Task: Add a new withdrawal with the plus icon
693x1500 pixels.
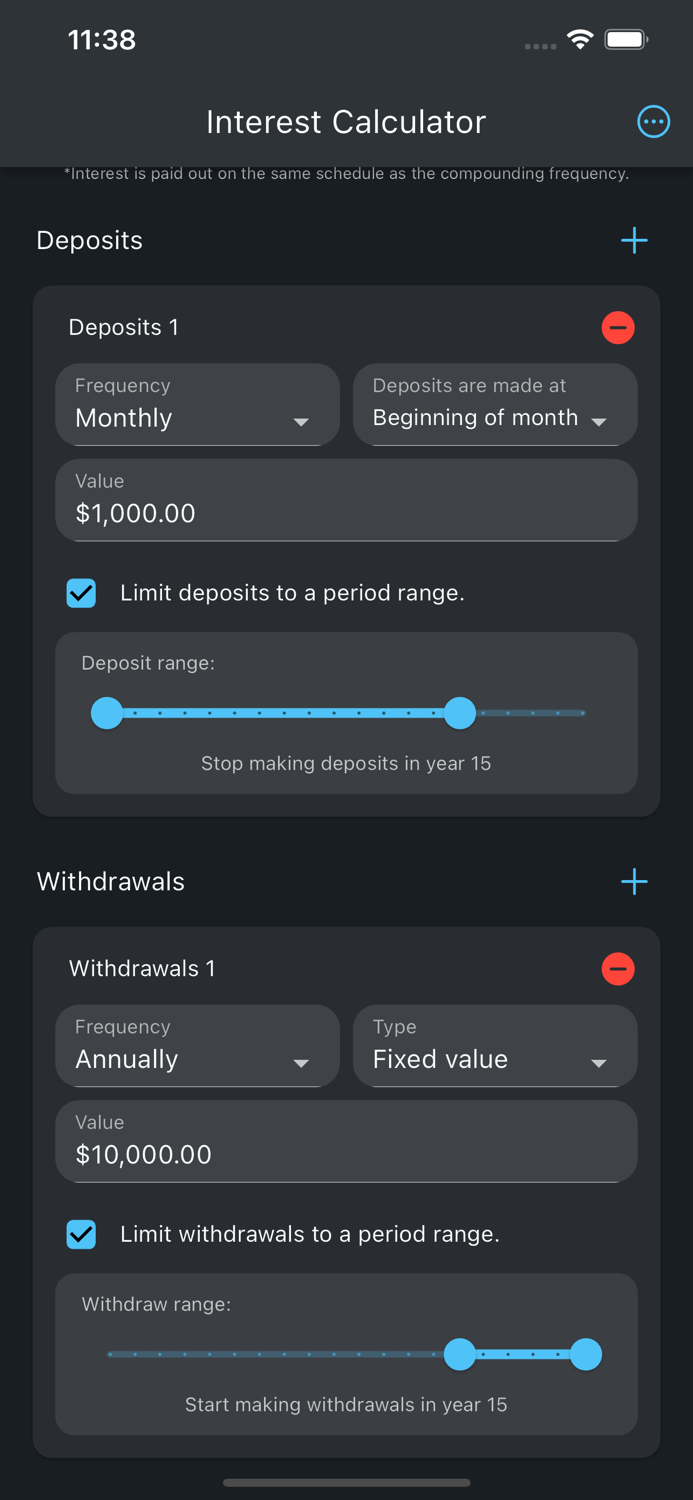Action: (634, 881)
